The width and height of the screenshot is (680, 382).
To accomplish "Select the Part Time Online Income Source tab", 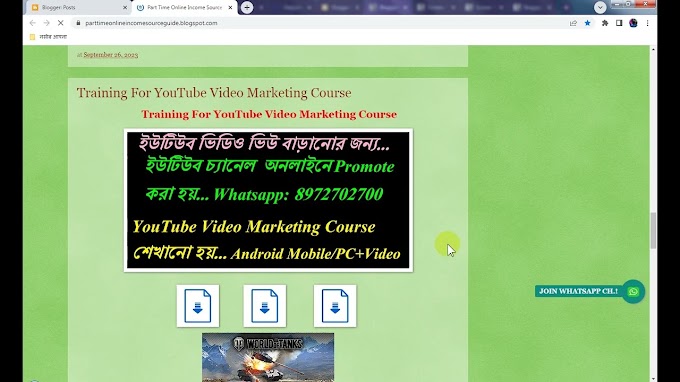I will pyautogui.click(x=185, y=7).
